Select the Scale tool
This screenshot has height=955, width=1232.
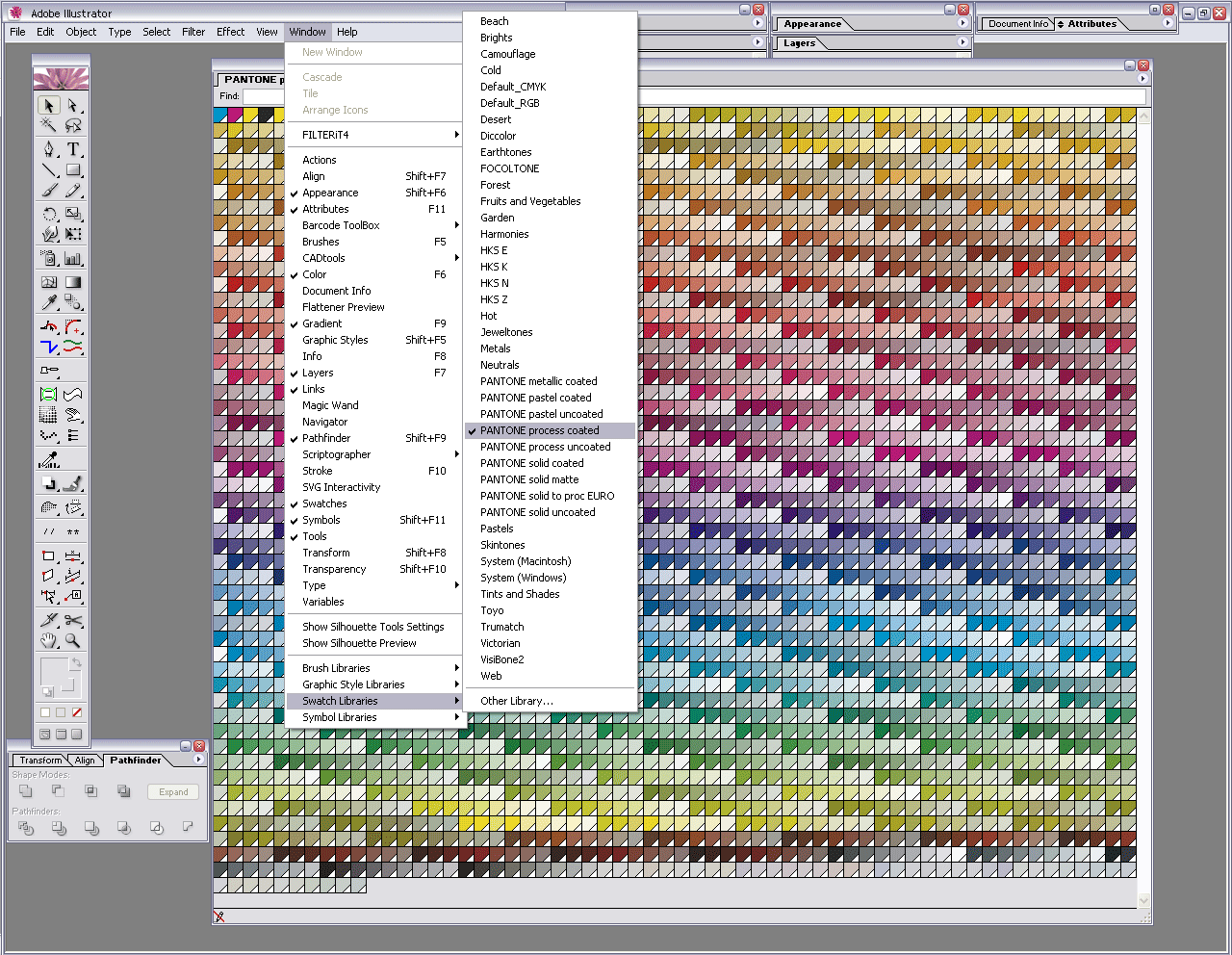point(73,214)
